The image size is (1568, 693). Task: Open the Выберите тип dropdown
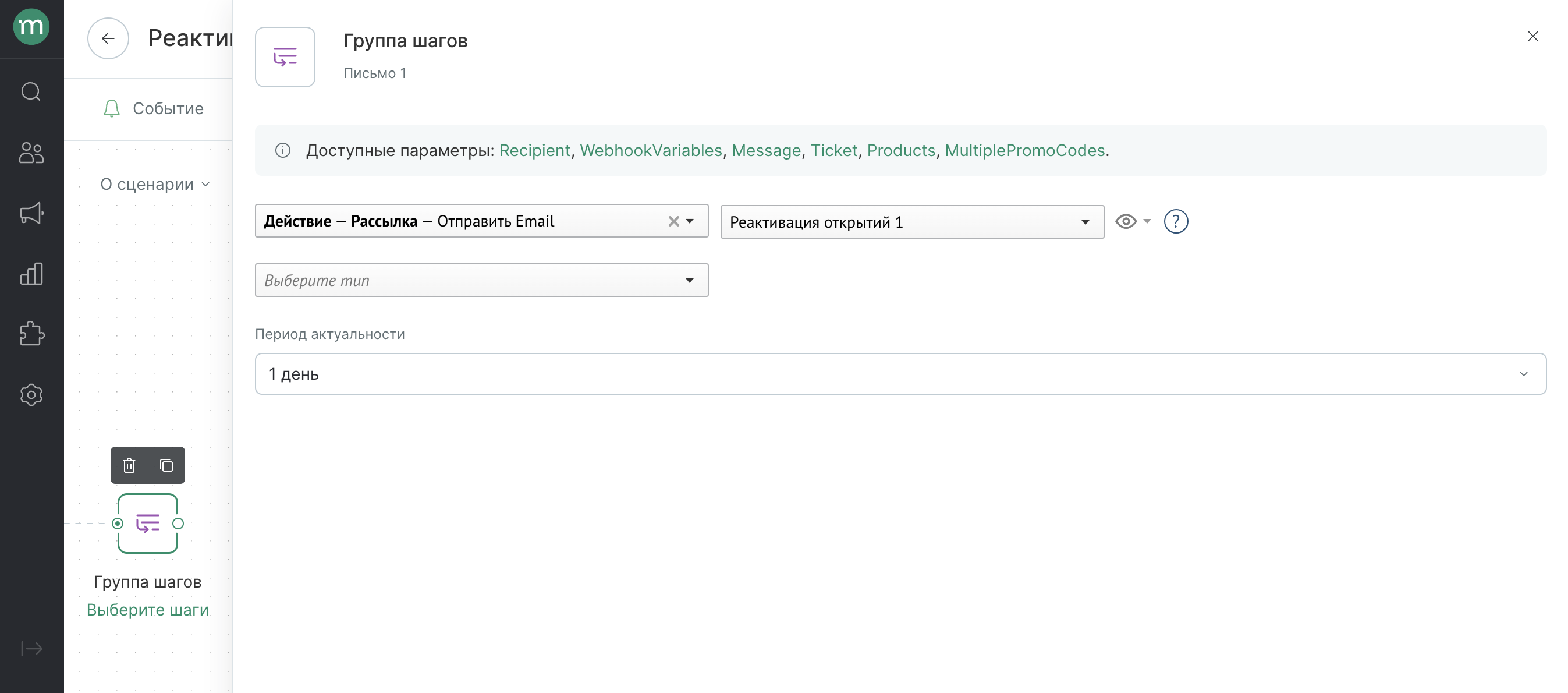481,281
